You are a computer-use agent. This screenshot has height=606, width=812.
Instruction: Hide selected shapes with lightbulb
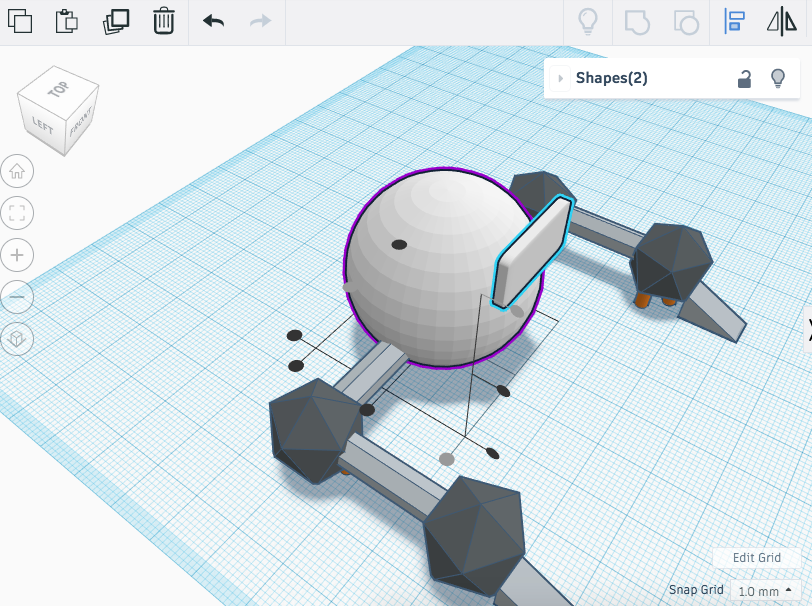point(778,79)
